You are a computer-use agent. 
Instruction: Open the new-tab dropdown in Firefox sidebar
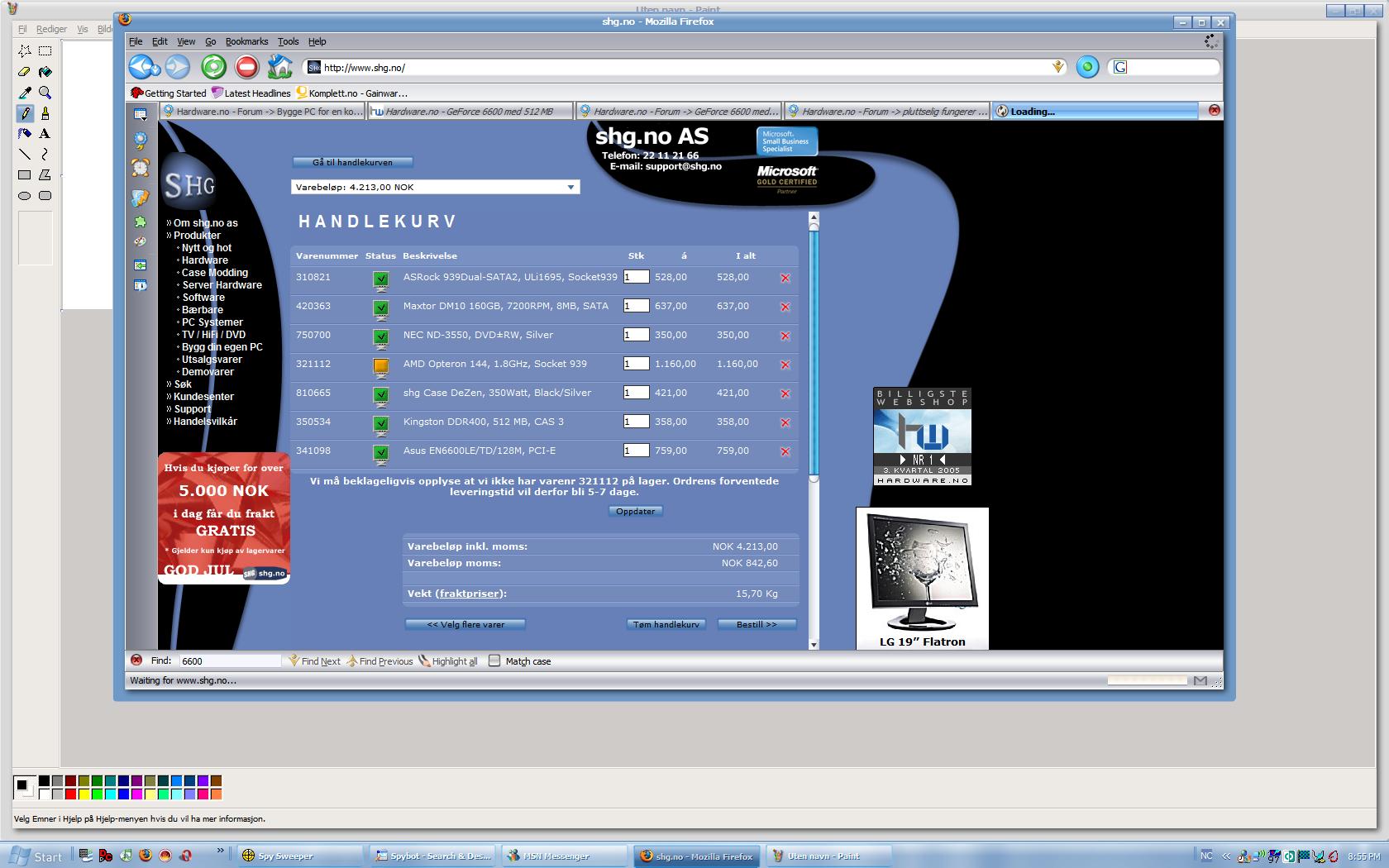(141, 114)
